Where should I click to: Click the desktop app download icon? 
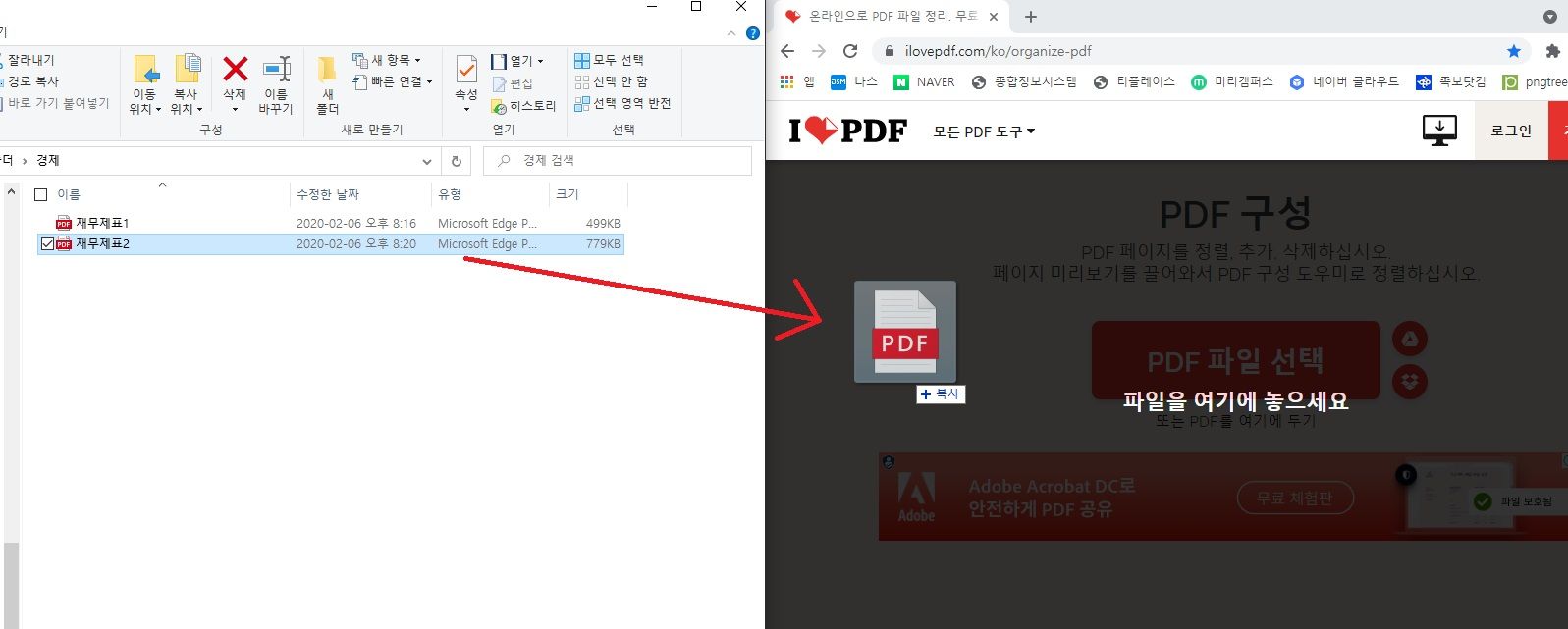pos(1439,130)
